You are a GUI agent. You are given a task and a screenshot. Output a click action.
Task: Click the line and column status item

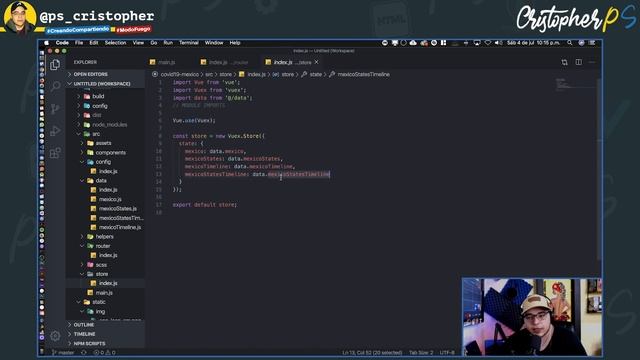click(x=372, y=353)
